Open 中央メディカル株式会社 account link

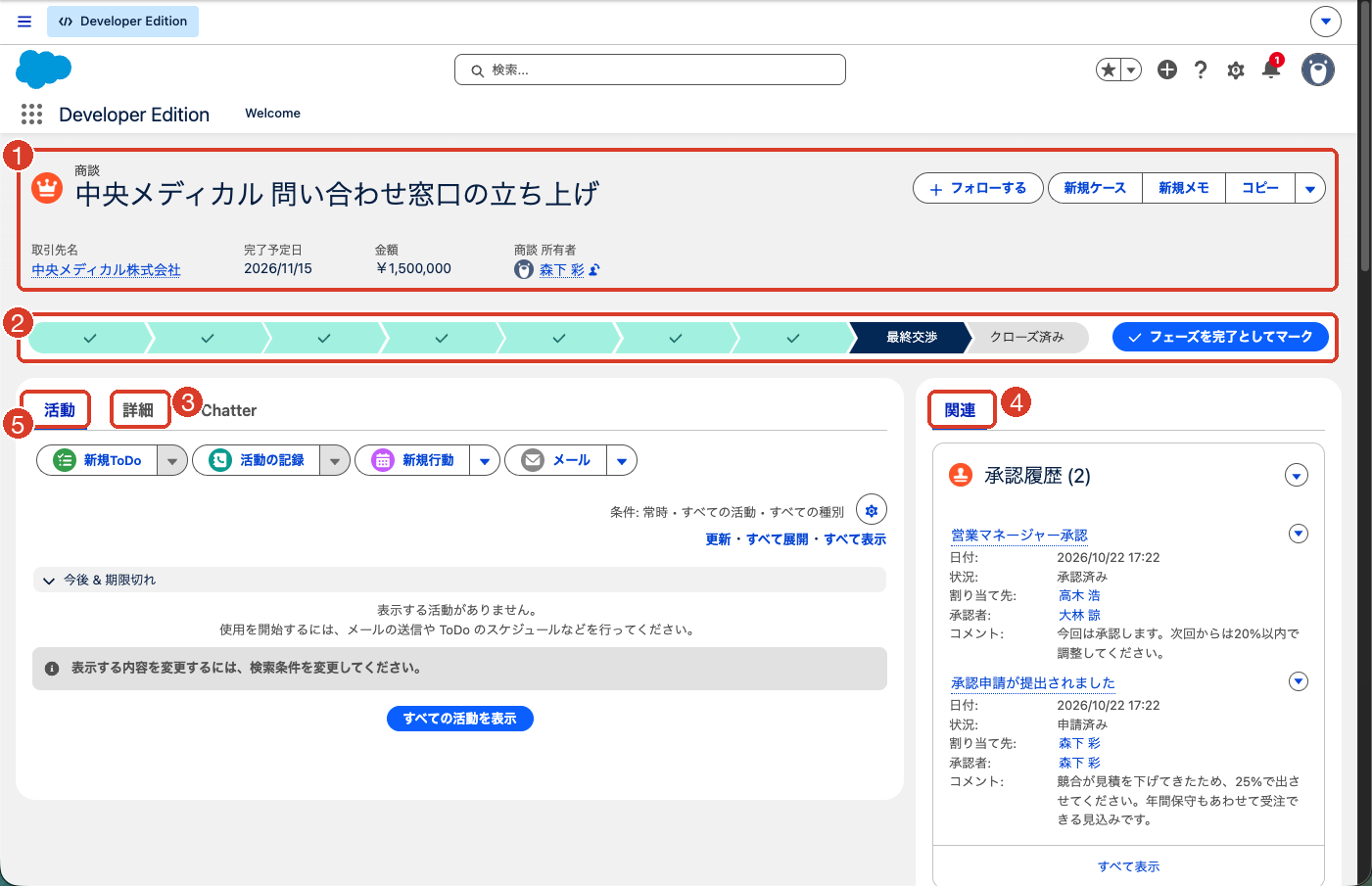tap(106, 270)
